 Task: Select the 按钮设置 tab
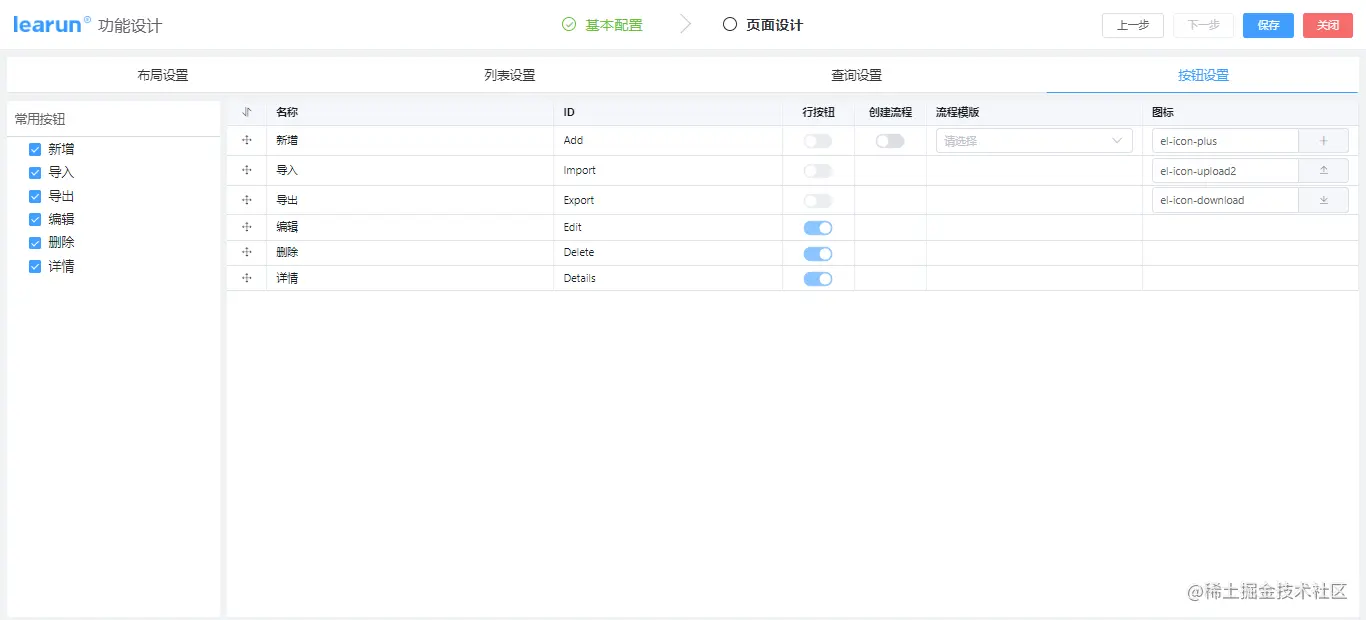click(1203, 75)
